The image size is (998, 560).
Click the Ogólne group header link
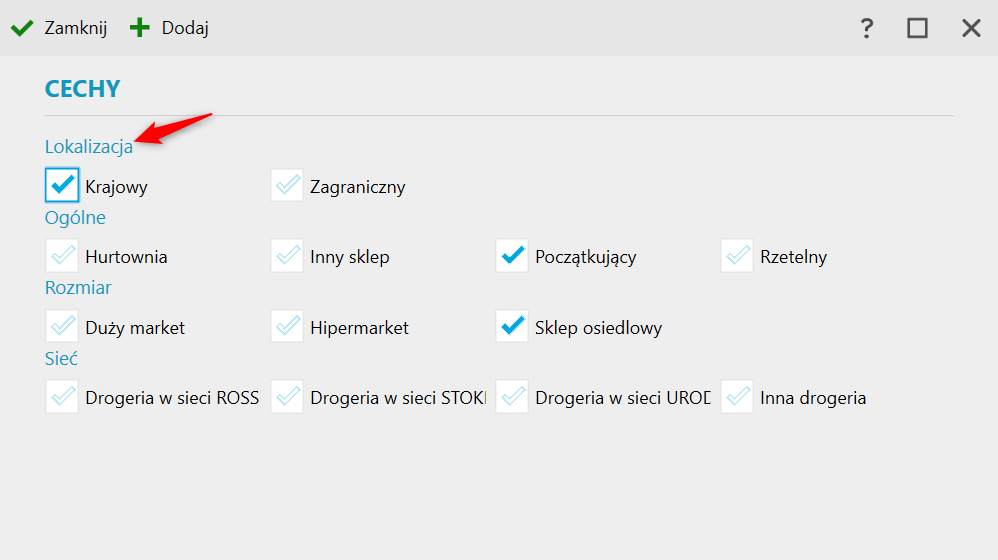click(x=75, y=217)
